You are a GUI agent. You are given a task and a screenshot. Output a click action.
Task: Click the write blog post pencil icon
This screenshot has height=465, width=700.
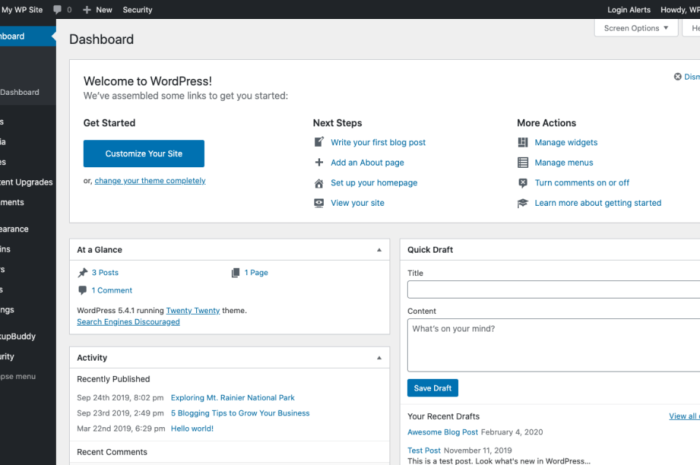(x=319, y=142)
